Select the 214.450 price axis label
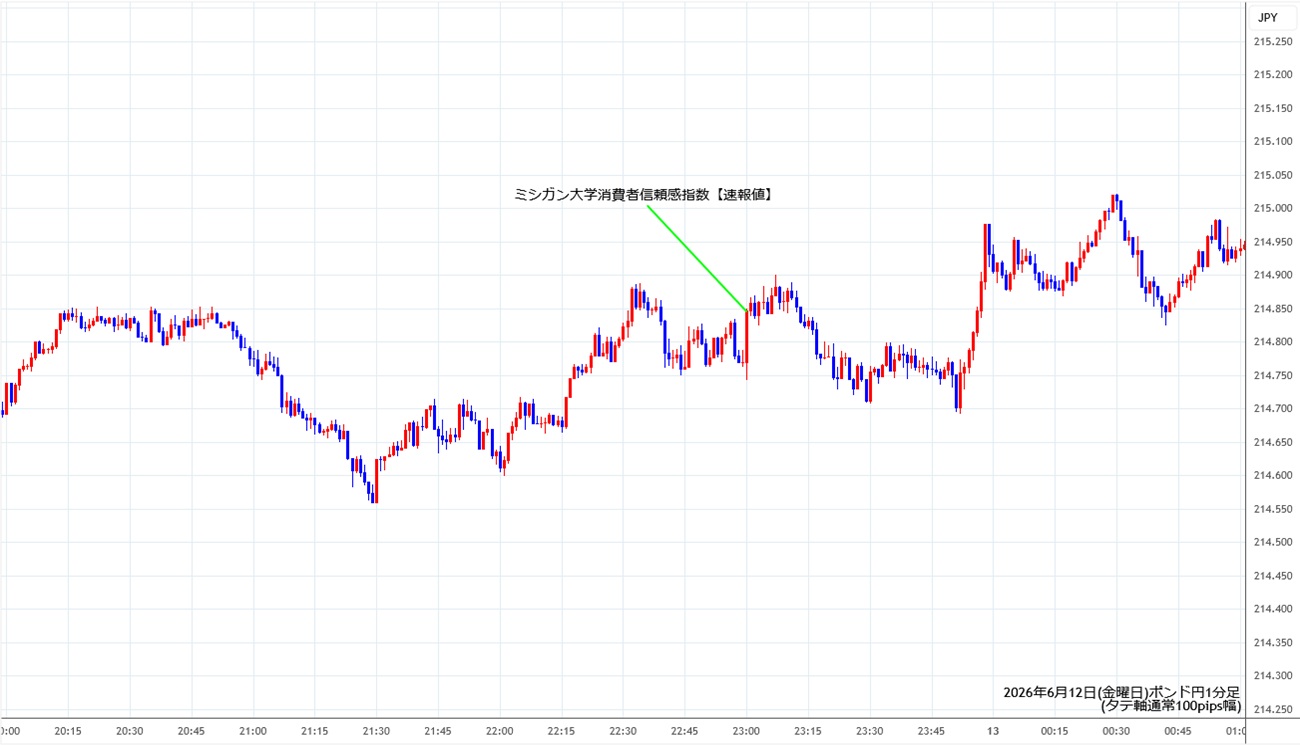1300x745 pixels. pos(1273,575)
